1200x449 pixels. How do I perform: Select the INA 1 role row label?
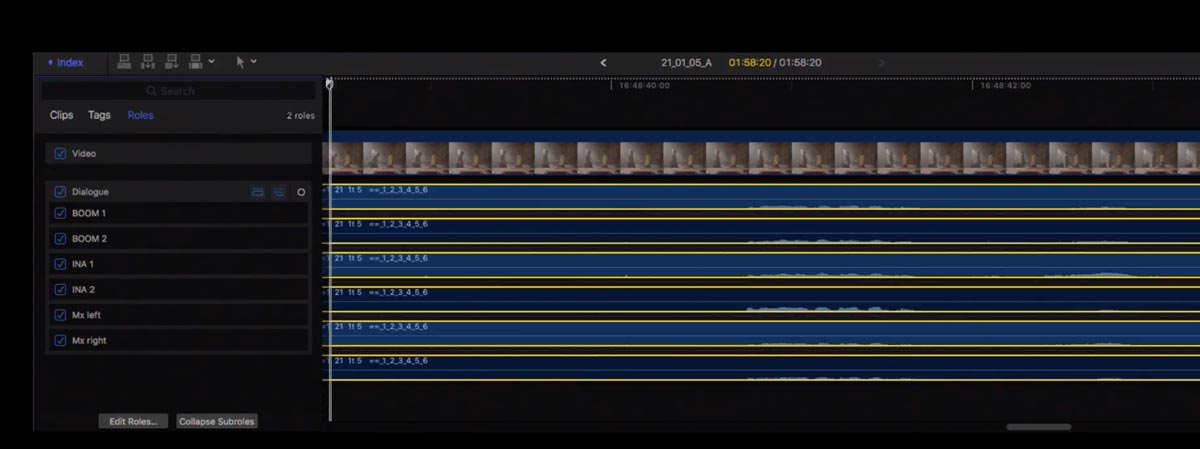82,264
